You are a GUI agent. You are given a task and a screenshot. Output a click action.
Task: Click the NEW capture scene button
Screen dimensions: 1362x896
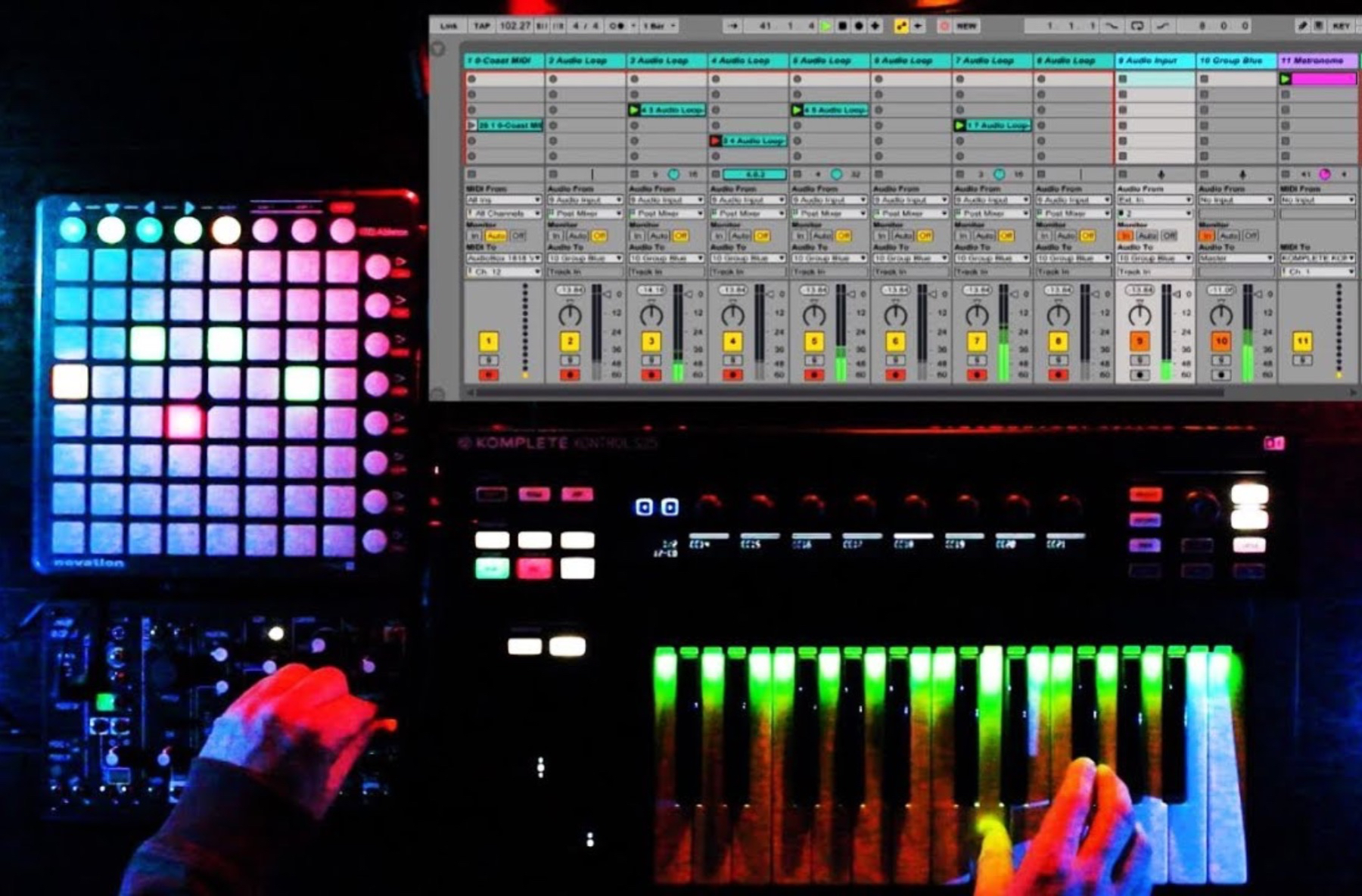click(966, 26)
